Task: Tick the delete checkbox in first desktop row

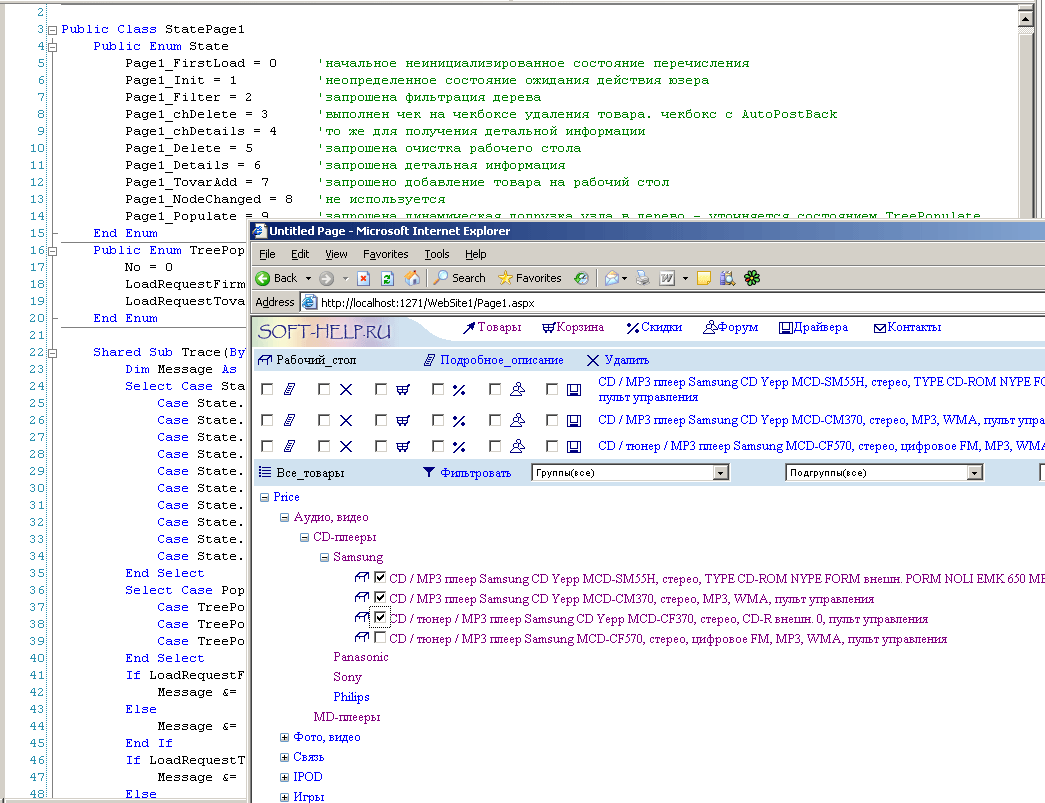Action: coord(324,390)
